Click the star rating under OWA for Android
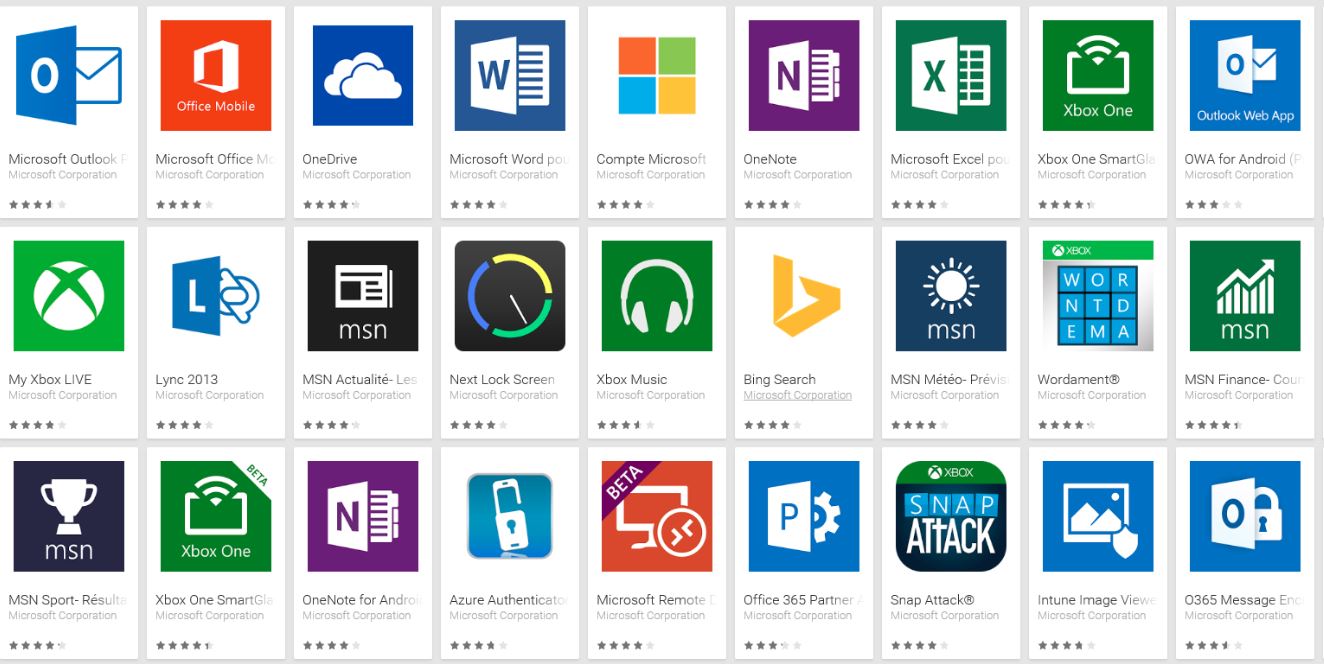 click(1213, 205)
